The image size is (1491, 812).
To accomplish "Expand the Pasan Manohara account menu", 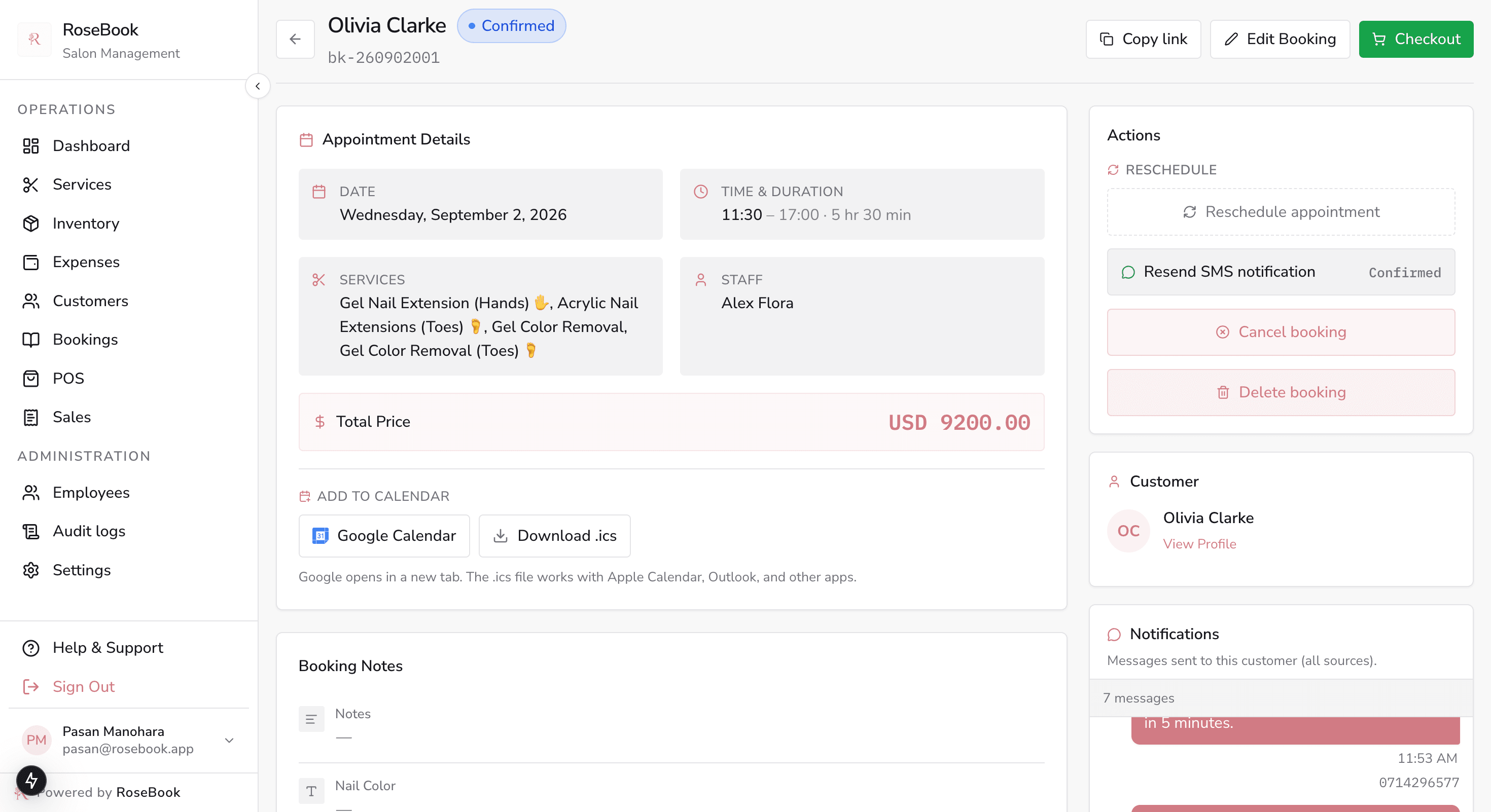I will [x=229, y=741].
